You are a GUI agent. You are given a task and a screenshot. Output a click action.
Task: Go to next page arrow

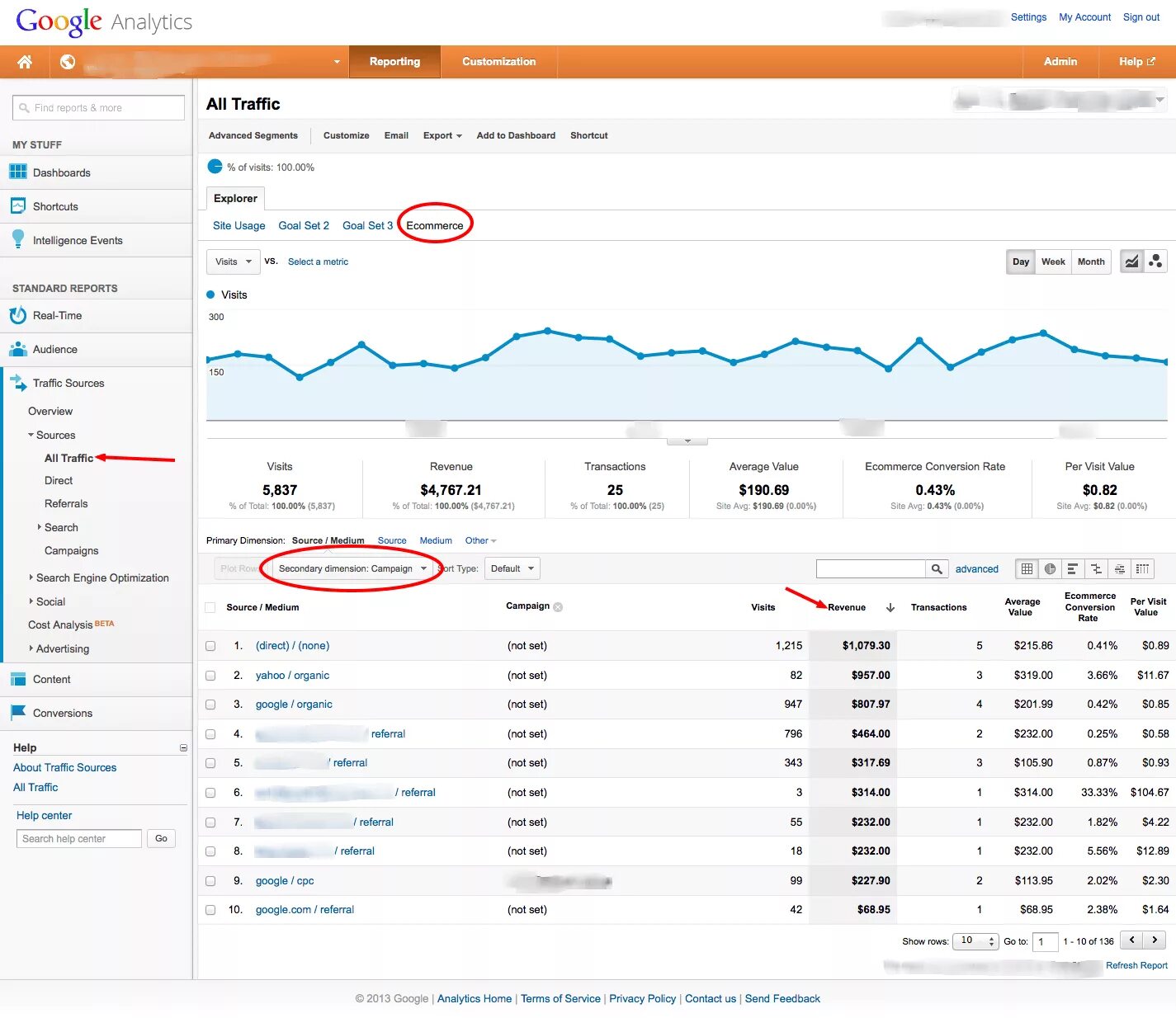click(x=1155, y=940)
